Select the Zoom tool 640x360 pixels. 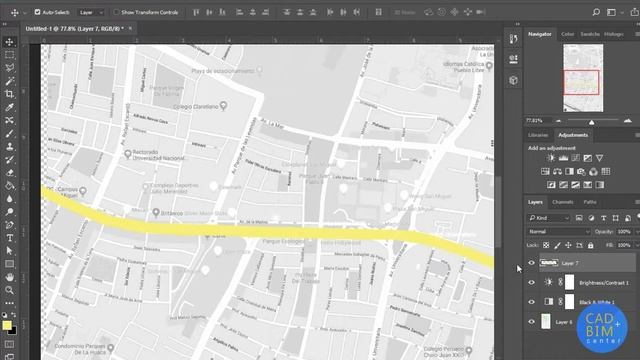point(9,290)
